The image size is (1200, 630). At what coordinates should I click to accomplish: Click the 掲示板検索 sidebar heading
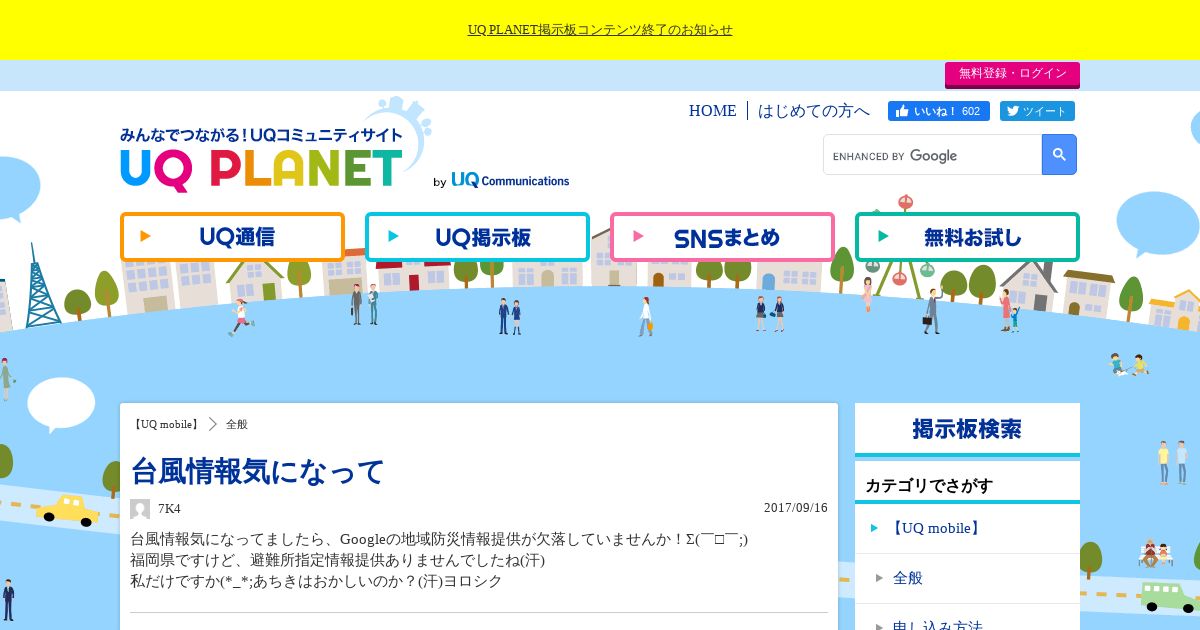pos(967,429)
